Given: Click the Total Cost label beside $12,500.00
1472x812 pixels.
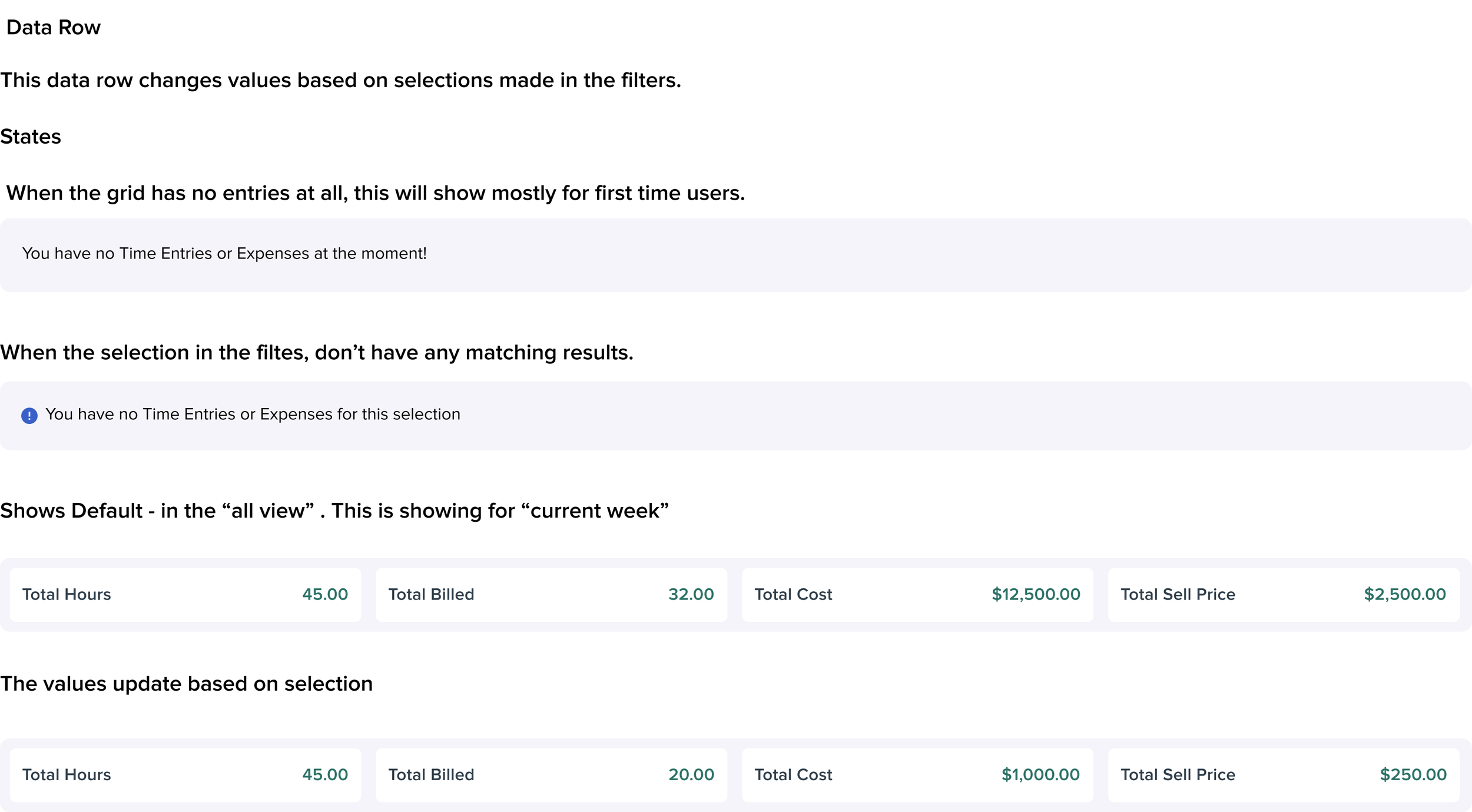Looking at the screenshot, I should tap(793, 595).
